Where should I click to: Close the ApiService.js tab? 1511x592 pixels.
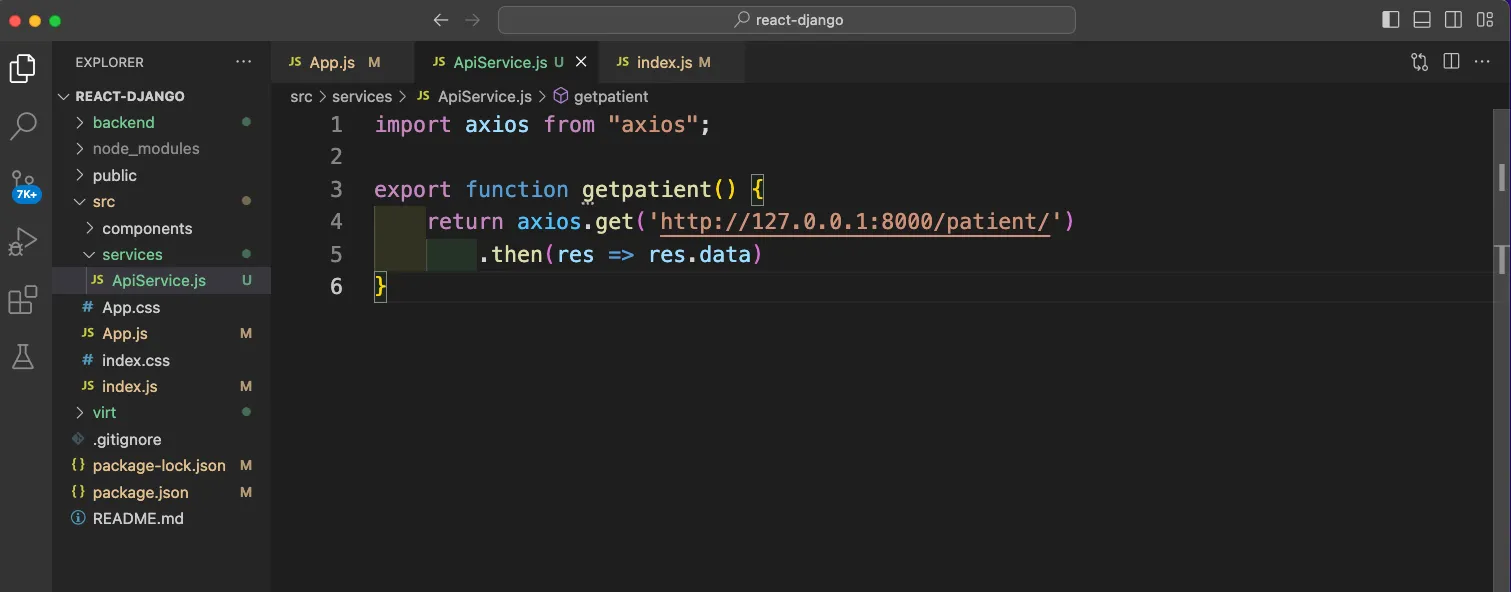click(x=581, y=62)
